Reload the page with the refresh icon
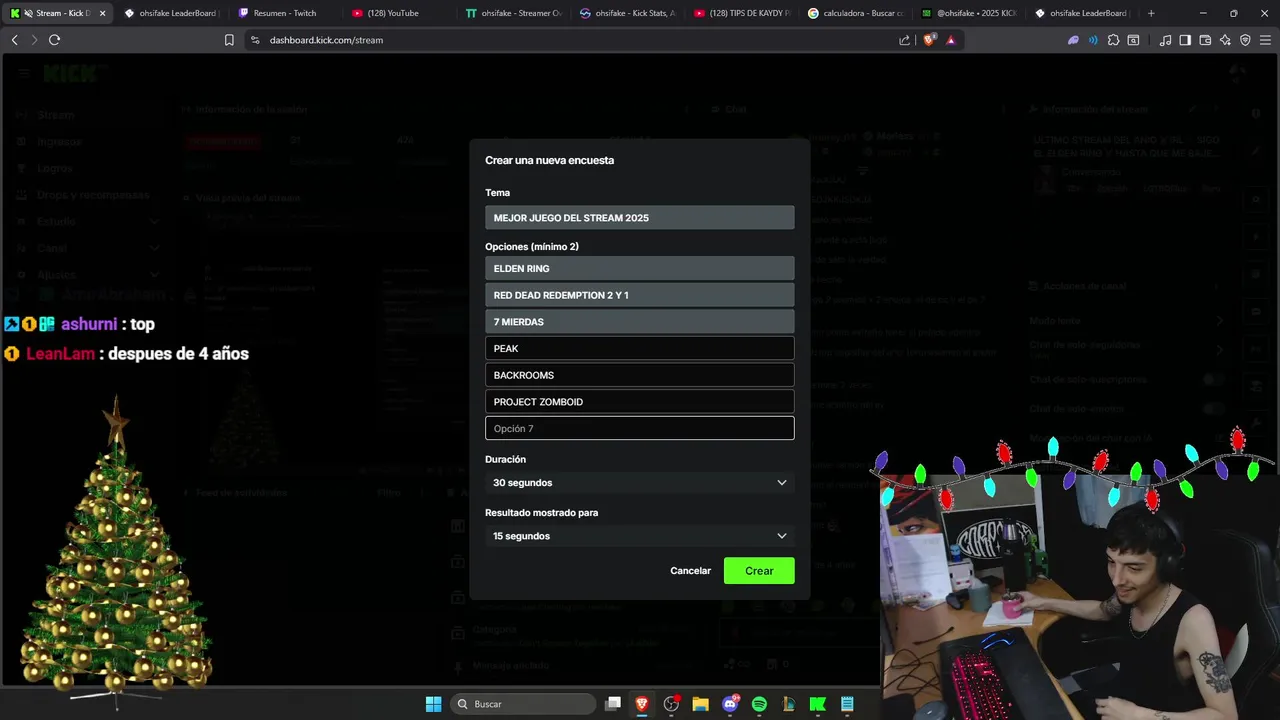This screenshot has width=1280, height=720. pyautogui.click(x=54, y=40)
